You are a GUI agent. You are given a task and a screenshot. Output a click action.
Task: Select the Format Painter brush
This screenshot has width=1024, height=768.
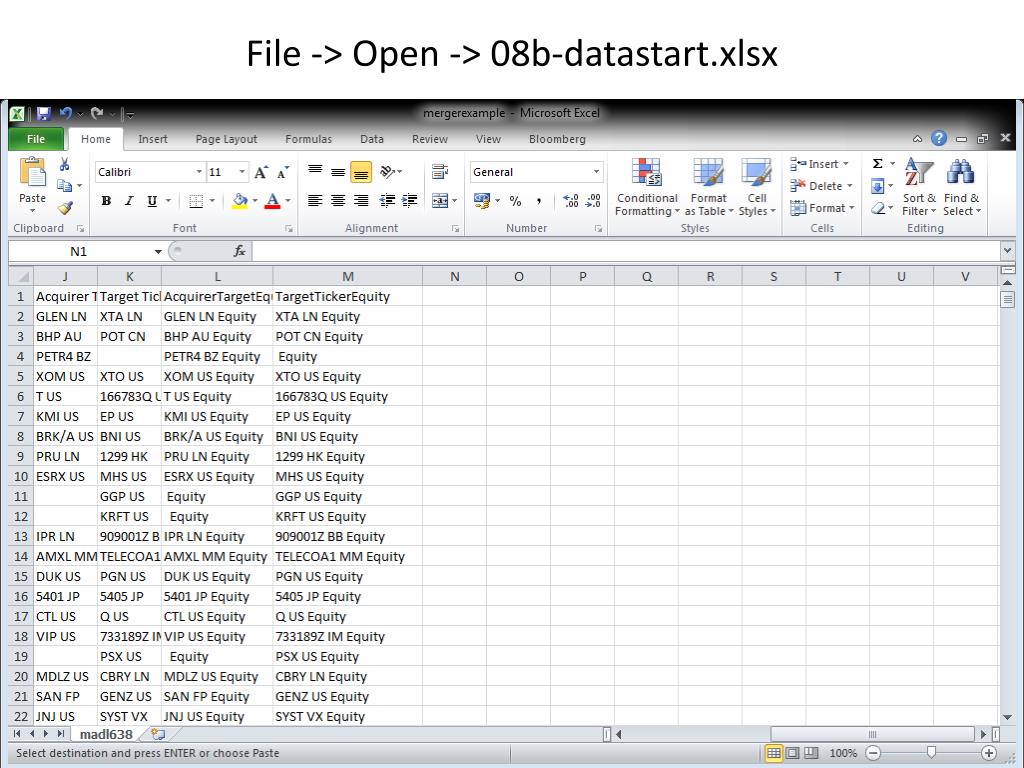click(64, 208)
